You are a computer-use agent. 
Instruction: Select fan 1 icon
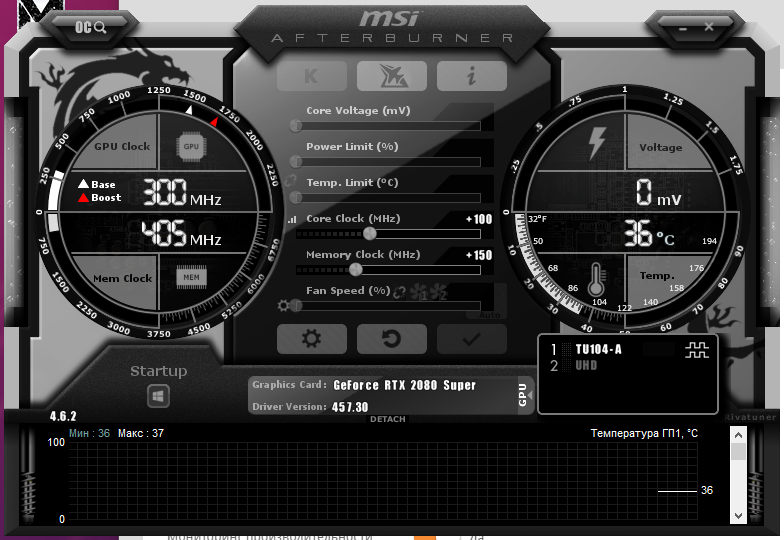(419, 292)
